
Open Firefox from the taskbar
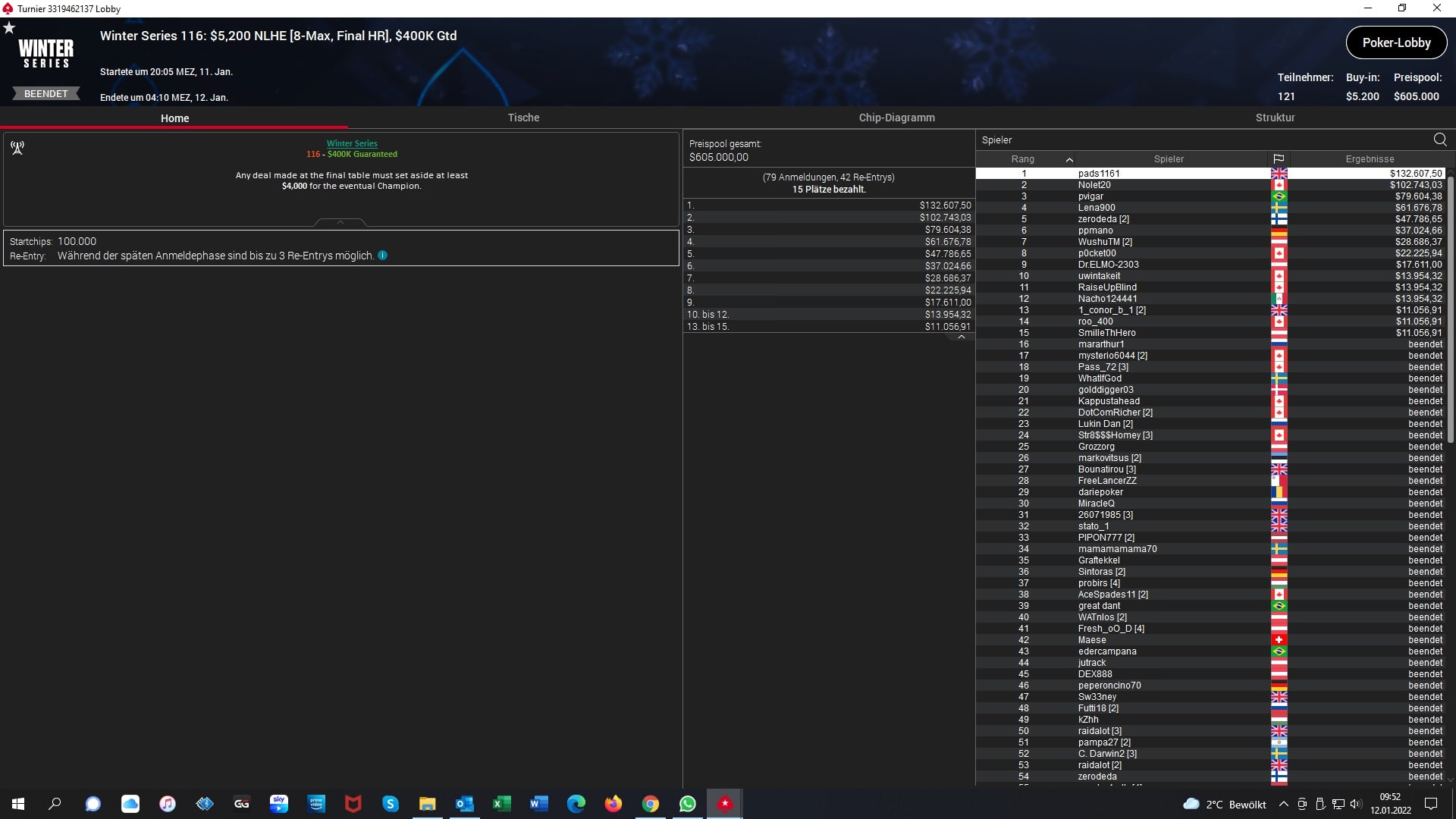[x=613, y=804]
